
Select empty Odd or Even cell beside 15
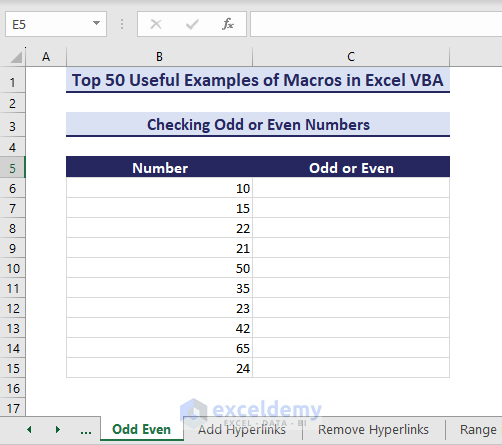351,208
